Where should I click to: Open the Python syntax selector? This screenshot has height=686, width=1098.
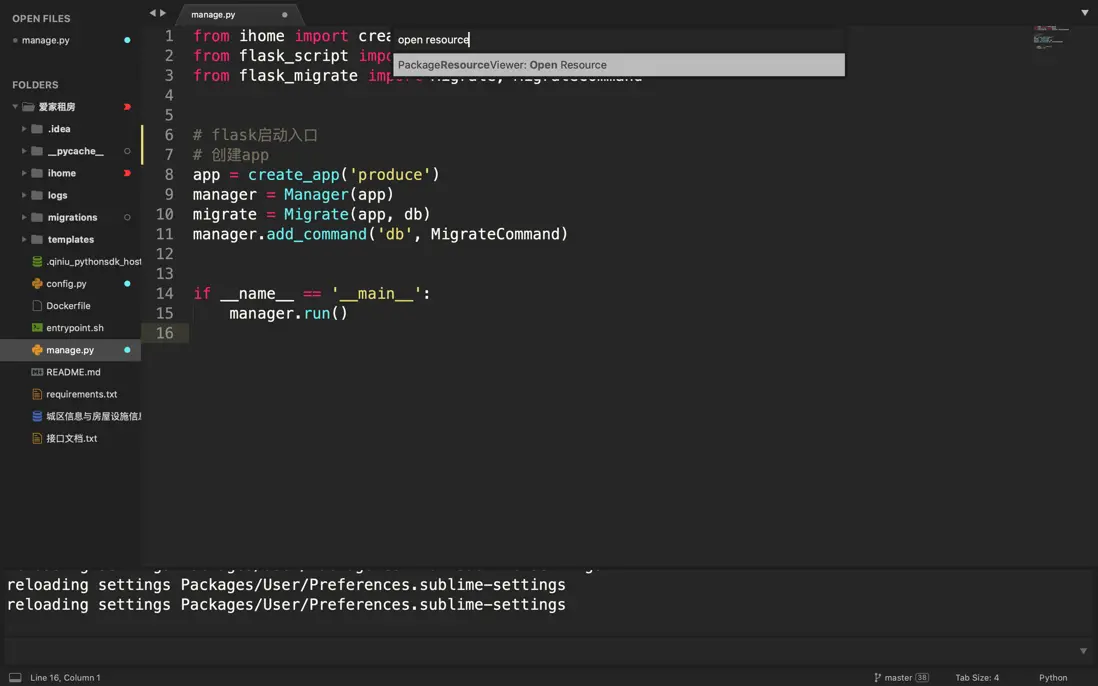1052,678
